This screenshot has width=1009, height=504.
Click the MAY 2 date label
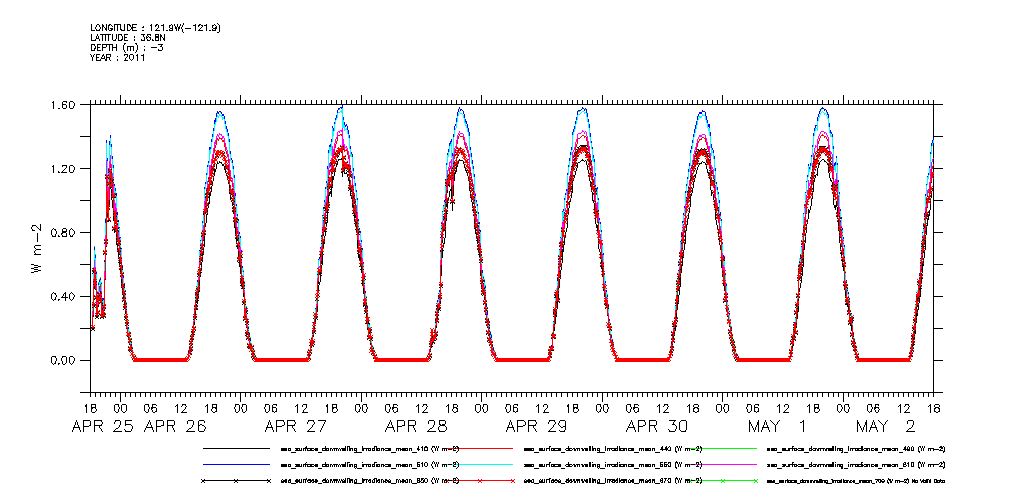click(887, 426)
